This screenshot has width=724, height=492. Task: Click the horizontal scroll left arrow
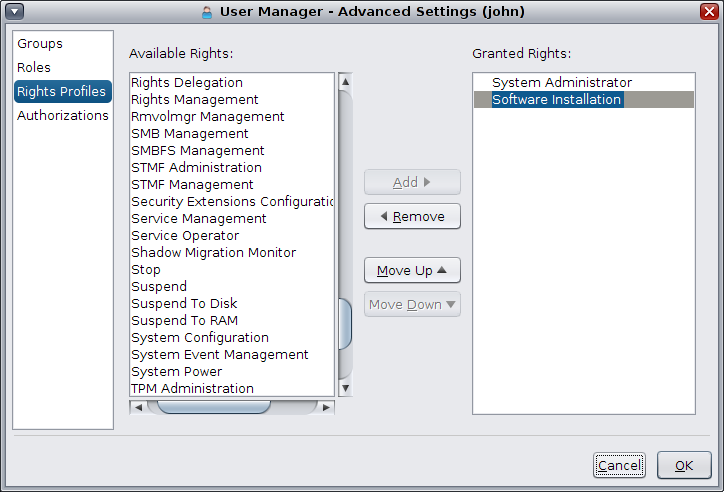[x=136, y=407]
